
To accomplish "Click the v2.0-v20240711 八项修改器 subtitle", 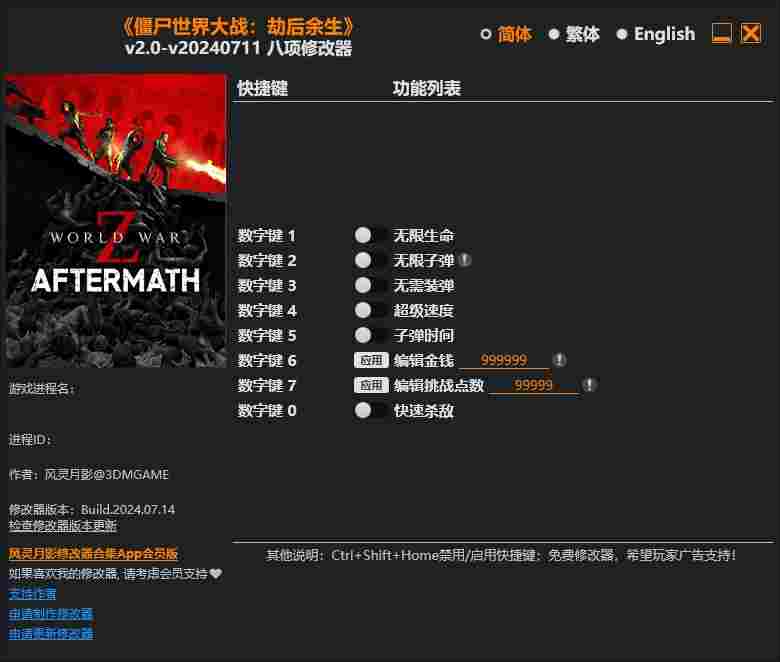I will (x=238, y=48).
